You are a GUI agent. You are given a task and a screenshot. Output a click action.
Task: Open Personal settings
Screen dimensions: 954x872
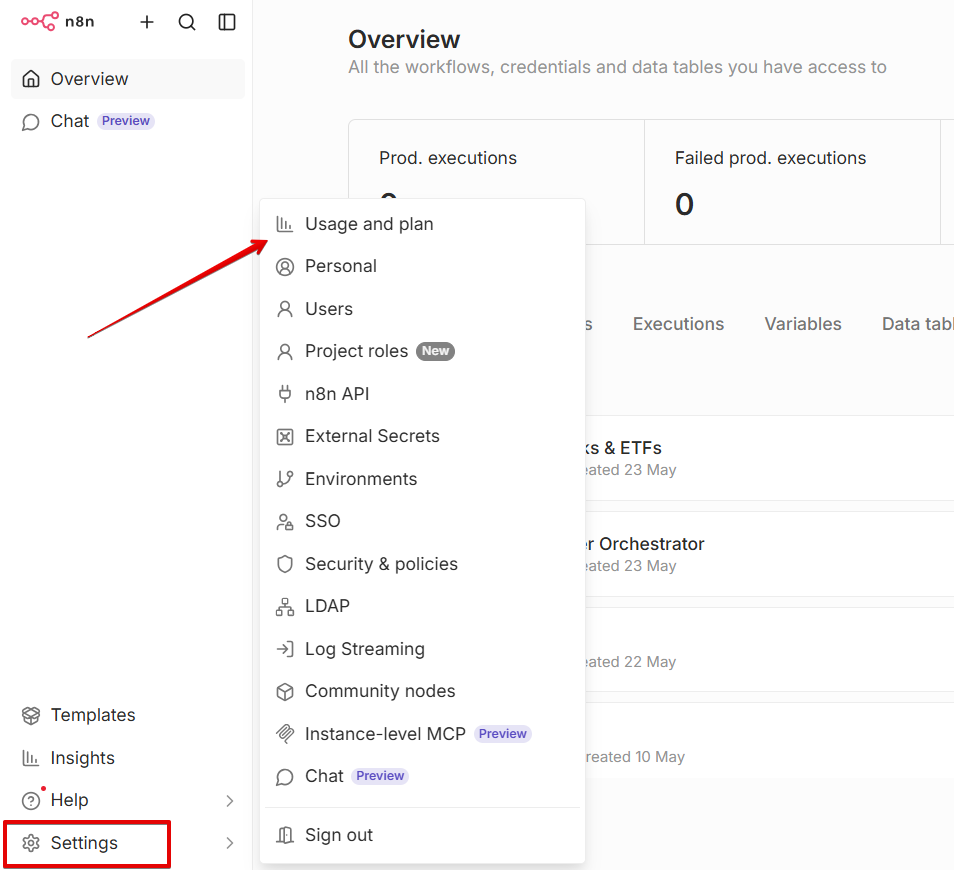(x=422, y=267)
